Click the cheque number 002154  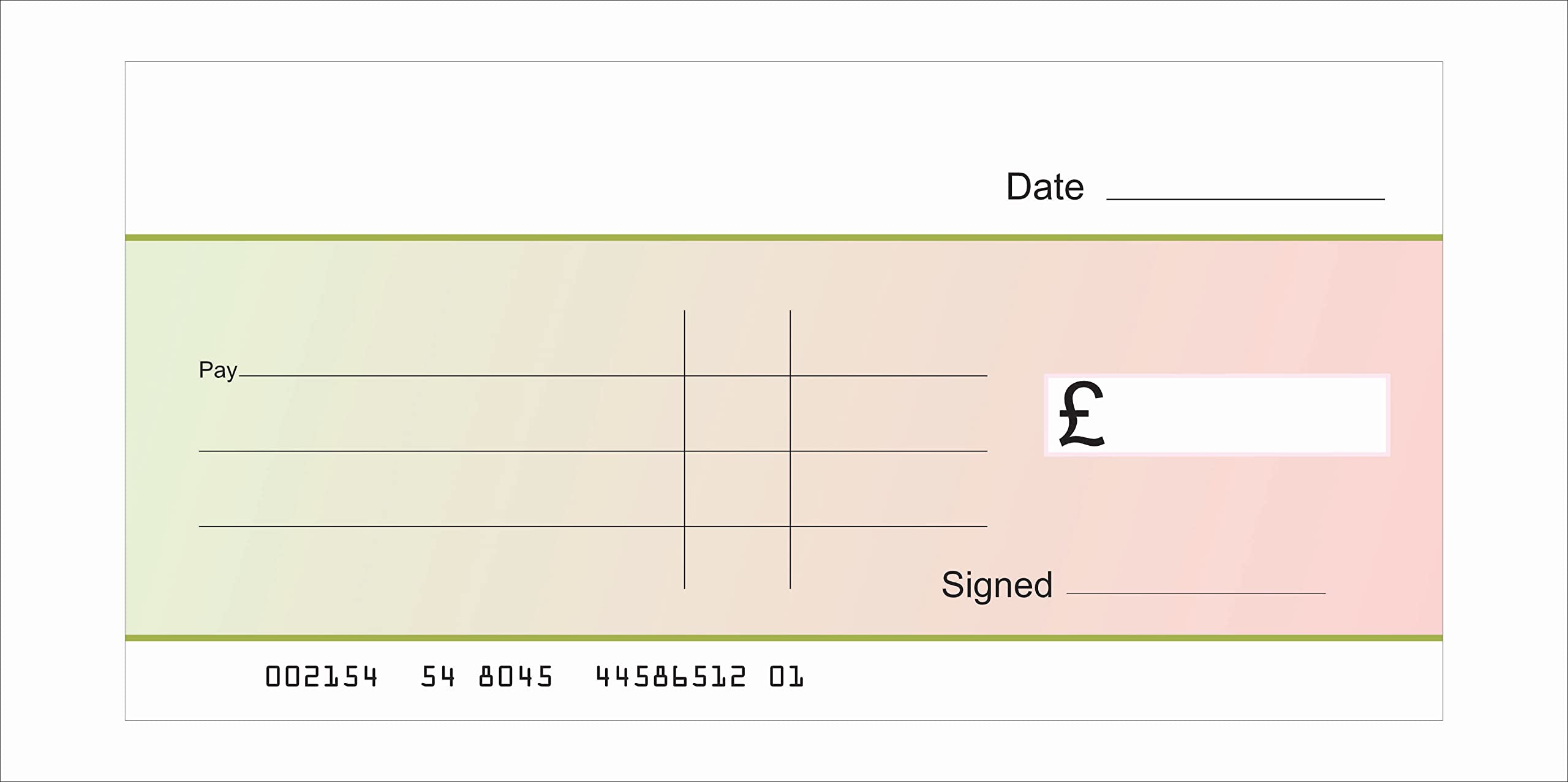click(321, 677)
